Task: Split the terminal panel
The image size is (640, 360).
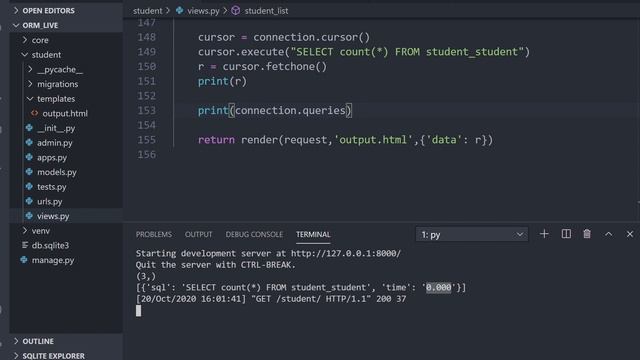Action: [x=566, y=234]
